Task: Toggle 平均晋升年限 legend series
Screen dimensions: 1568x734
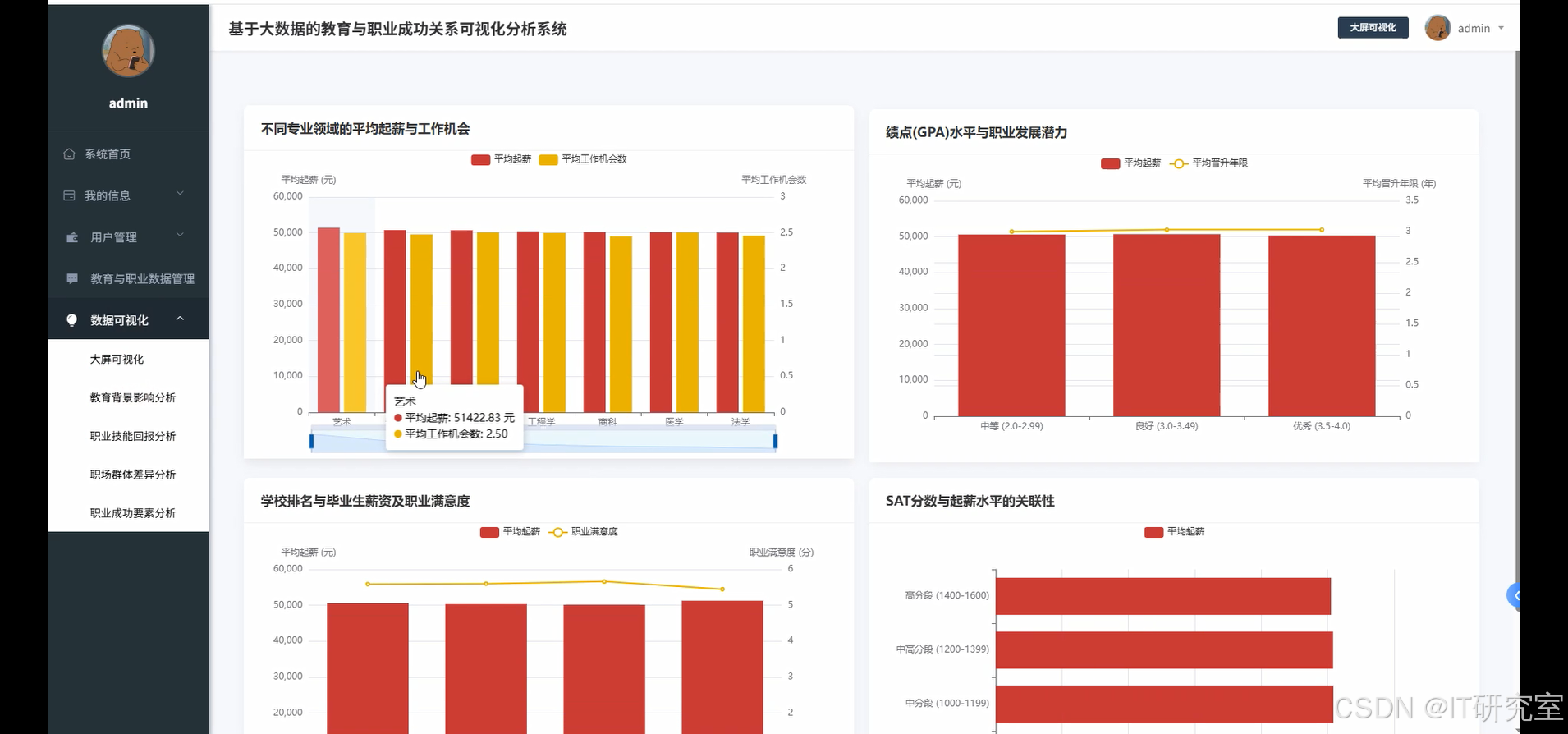Action: click(1208, 163)
